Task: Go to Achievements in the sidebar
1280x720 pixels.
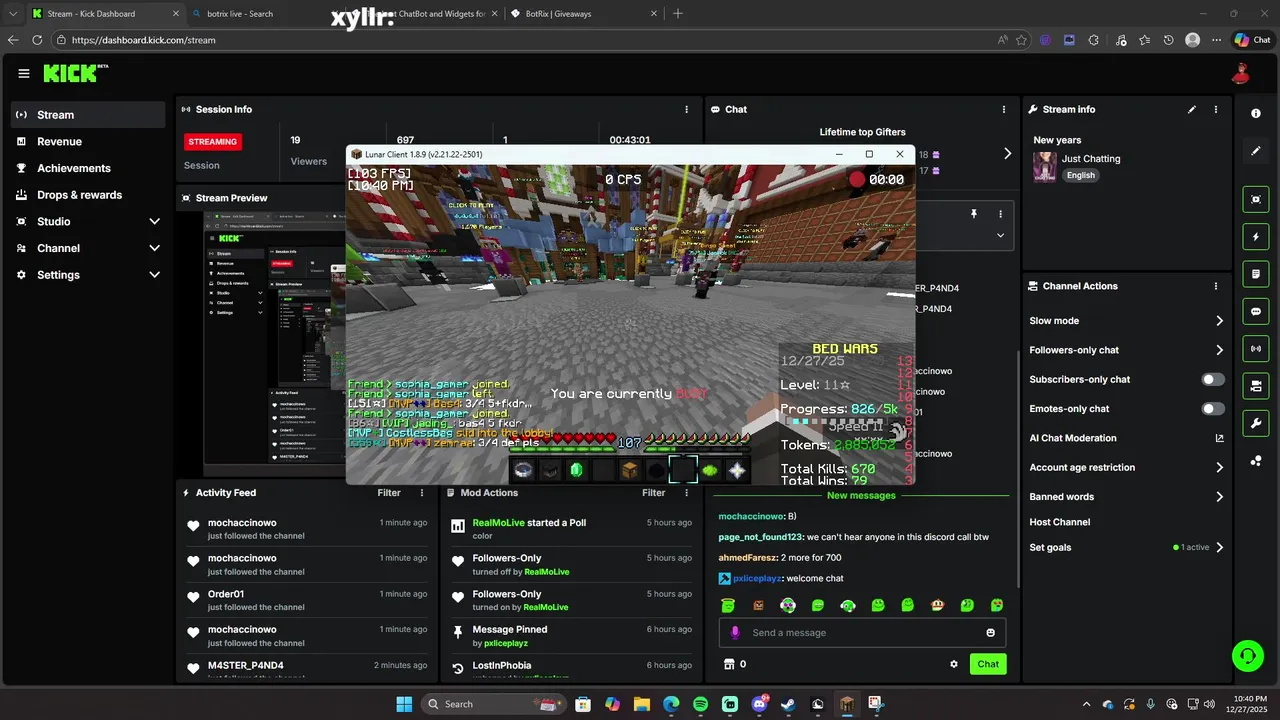Action: pyautogui.click(x=88, y=168)
